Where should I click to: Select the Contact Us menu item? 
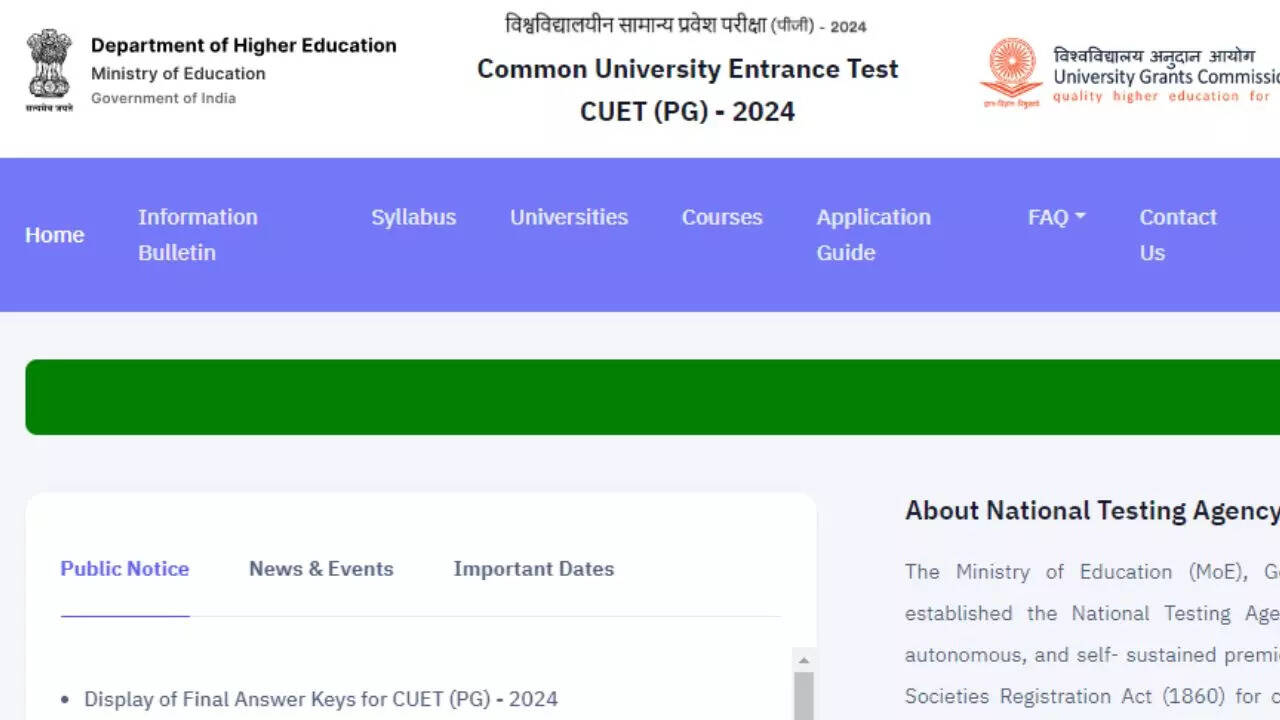(1177, 235)
